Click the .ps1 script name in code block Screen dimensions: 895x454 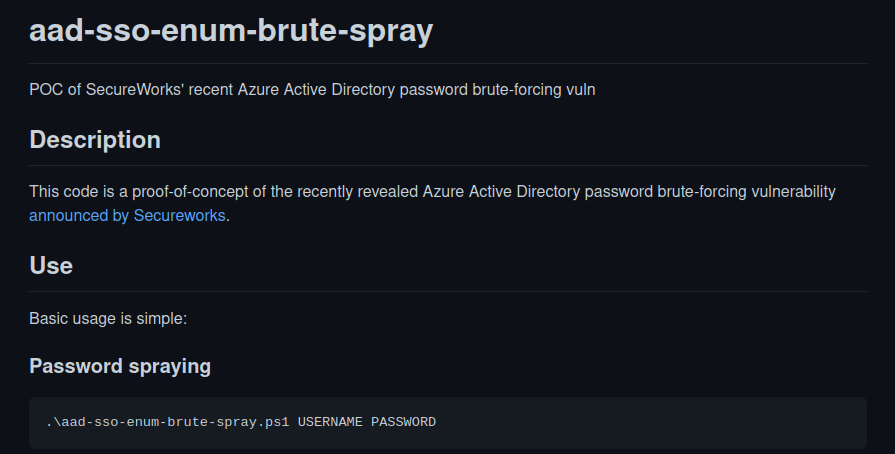(168, 422)
